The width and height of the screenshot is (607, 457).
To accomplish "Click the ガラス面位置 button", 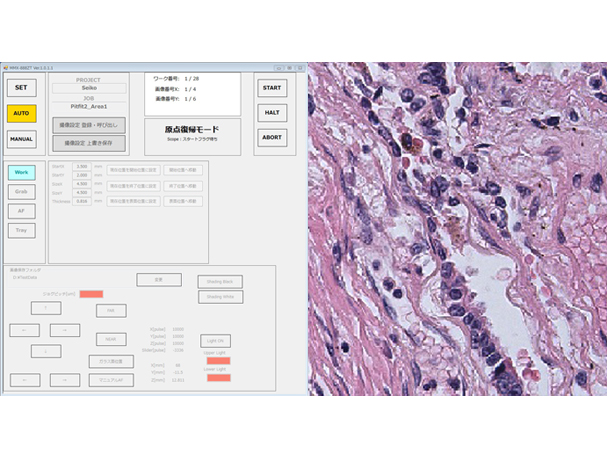I will tap(111, 361).
